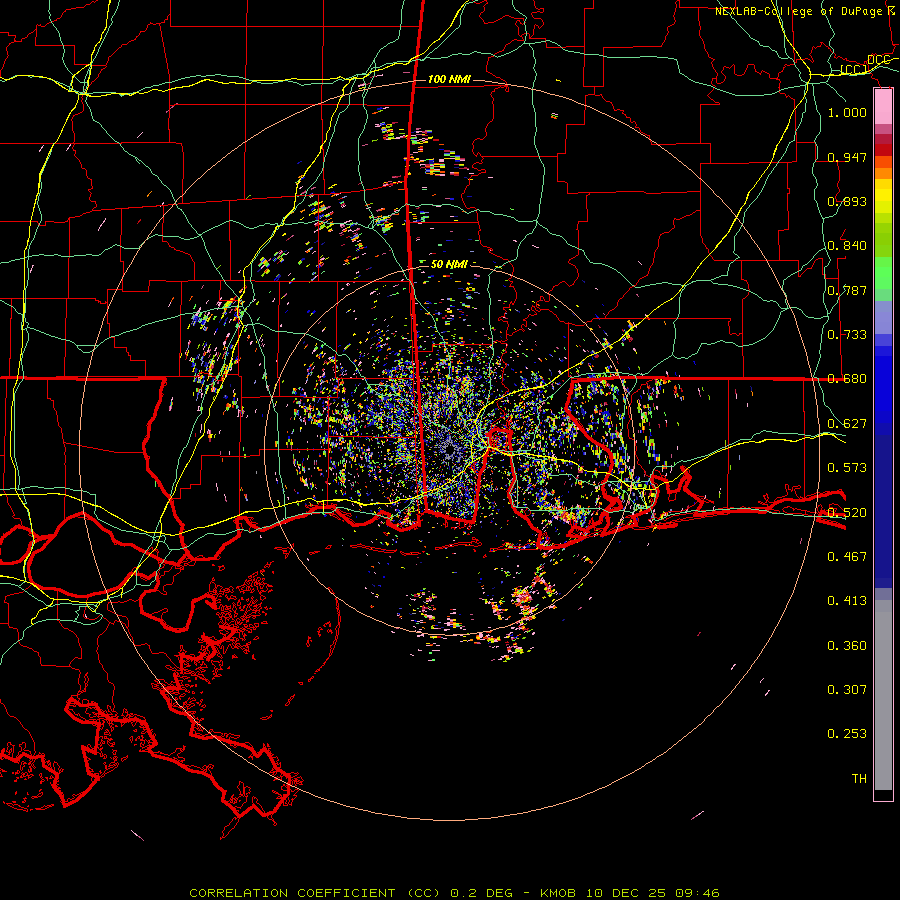
Task: Select the 0.840 legend value
Action: point(847,246)
